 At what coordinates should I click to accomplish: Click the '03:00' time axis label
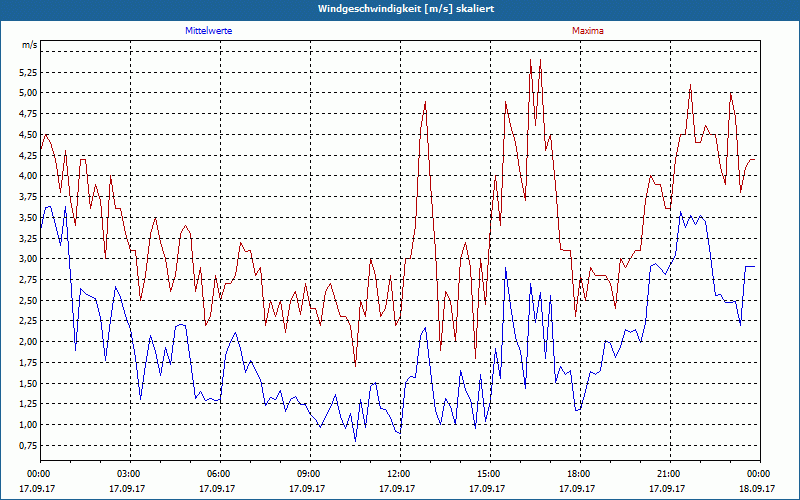(x=131, y=474)
